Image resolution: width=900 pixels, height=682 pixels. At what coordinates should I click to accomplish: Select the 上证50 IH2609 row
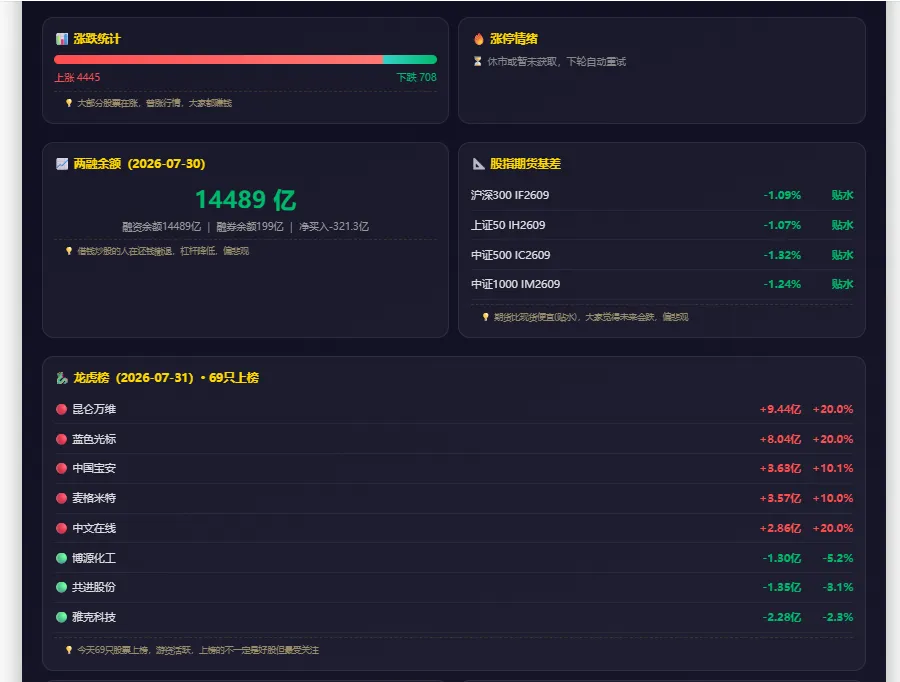662,225
